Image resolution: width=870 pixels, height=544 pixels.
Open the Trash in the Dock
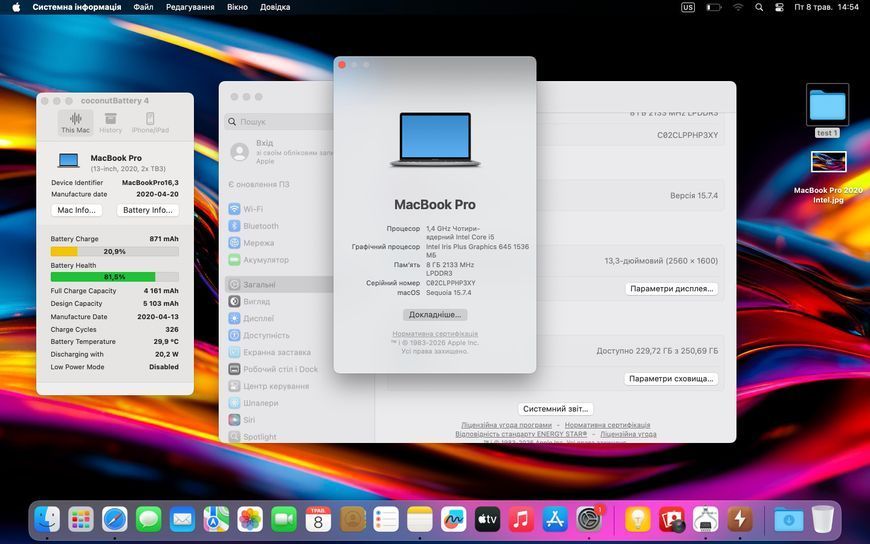click(822, 520)
